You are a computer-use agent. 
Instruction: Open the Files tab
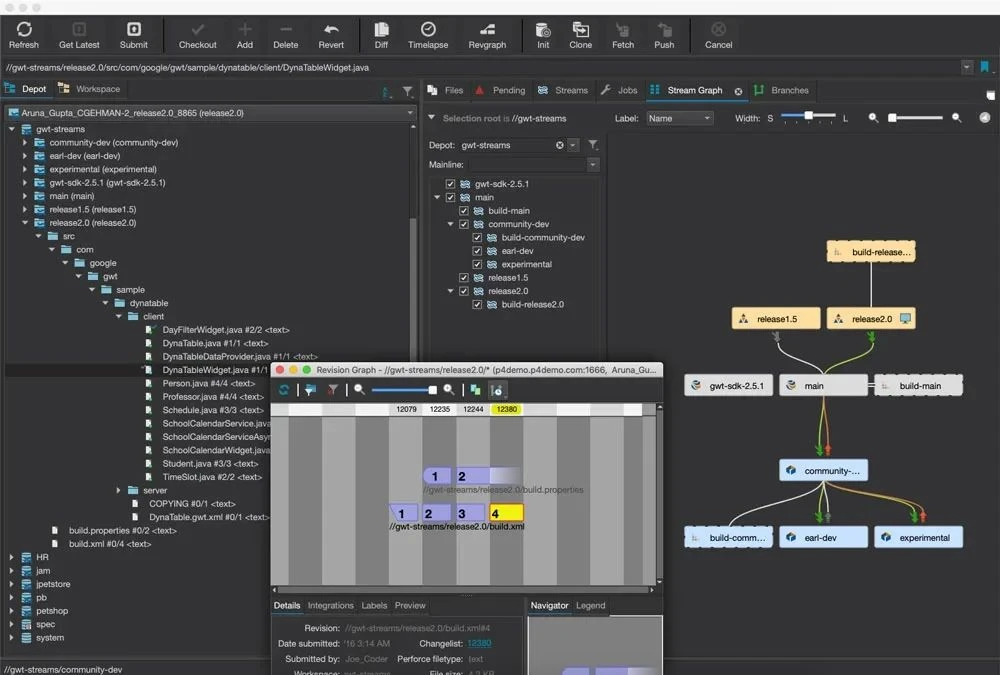tap(445, 90)
